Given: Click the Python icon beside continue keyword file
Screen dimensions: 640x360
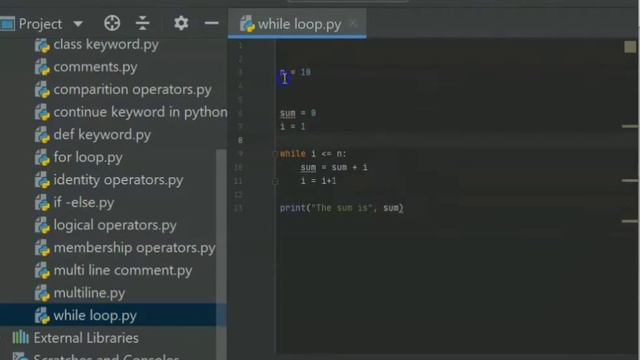Looking at the screenshot, I should 42,112.
